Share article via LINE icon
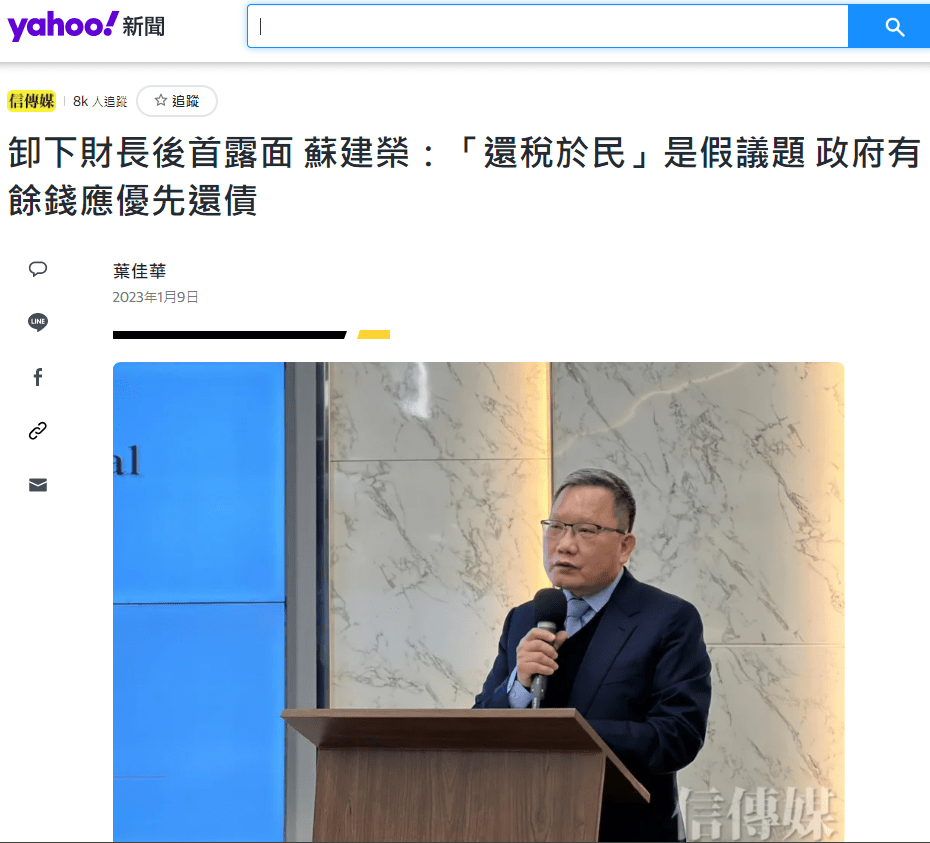This screenshot has height=843, width=930. click(x=38, y=322)
